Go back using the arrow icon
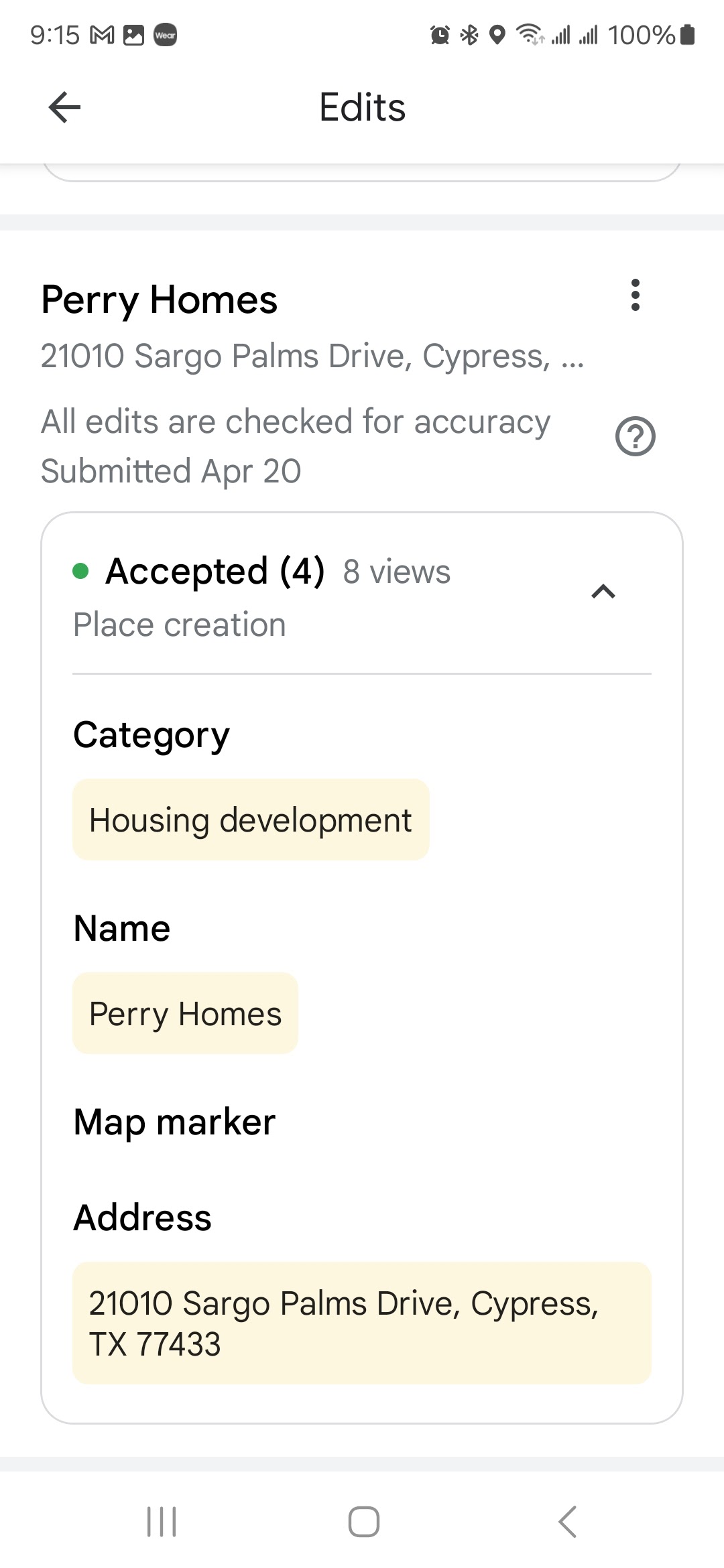 coord(65,107)
